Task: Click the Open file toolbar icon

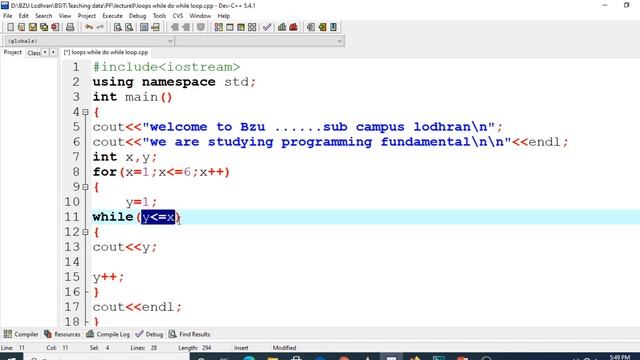Action: point(21,27)
